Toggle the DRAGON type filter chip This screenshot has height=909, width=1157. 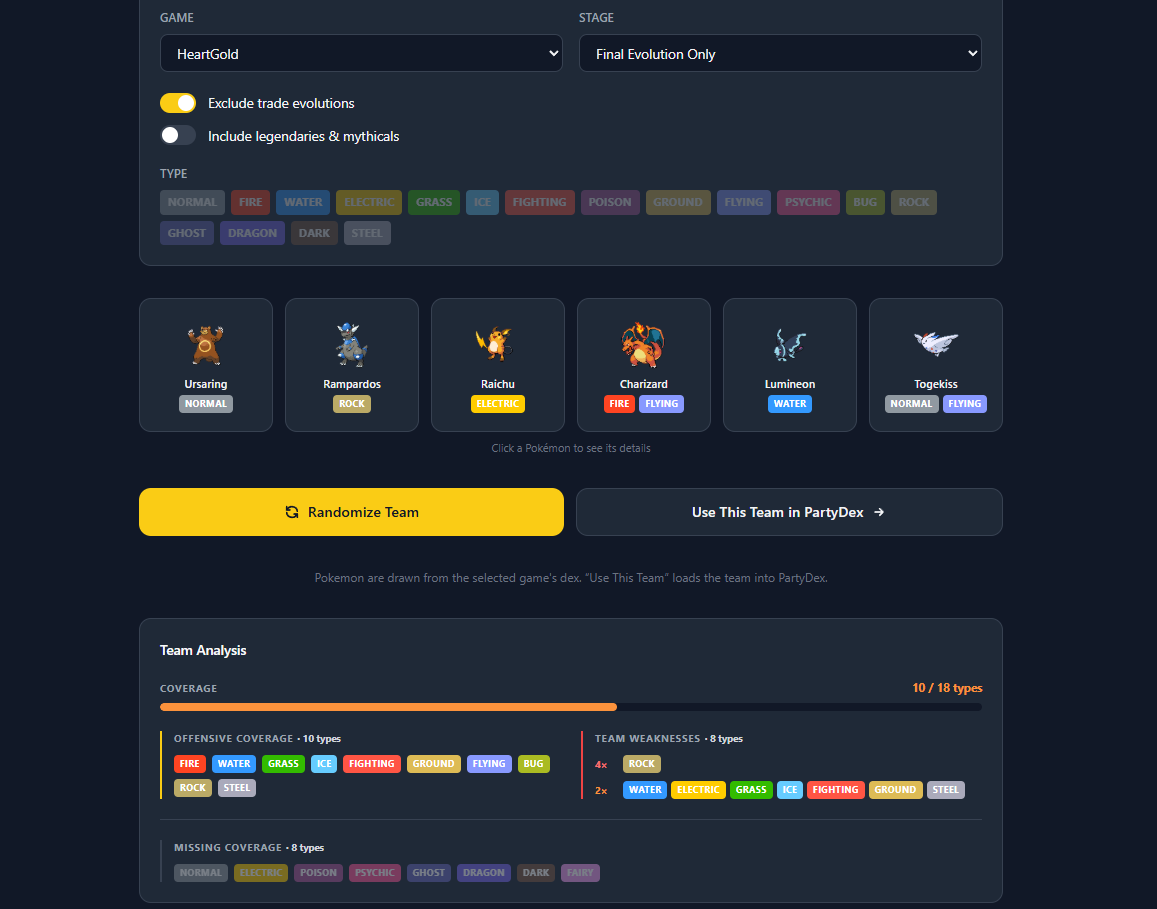coord(252,233)
